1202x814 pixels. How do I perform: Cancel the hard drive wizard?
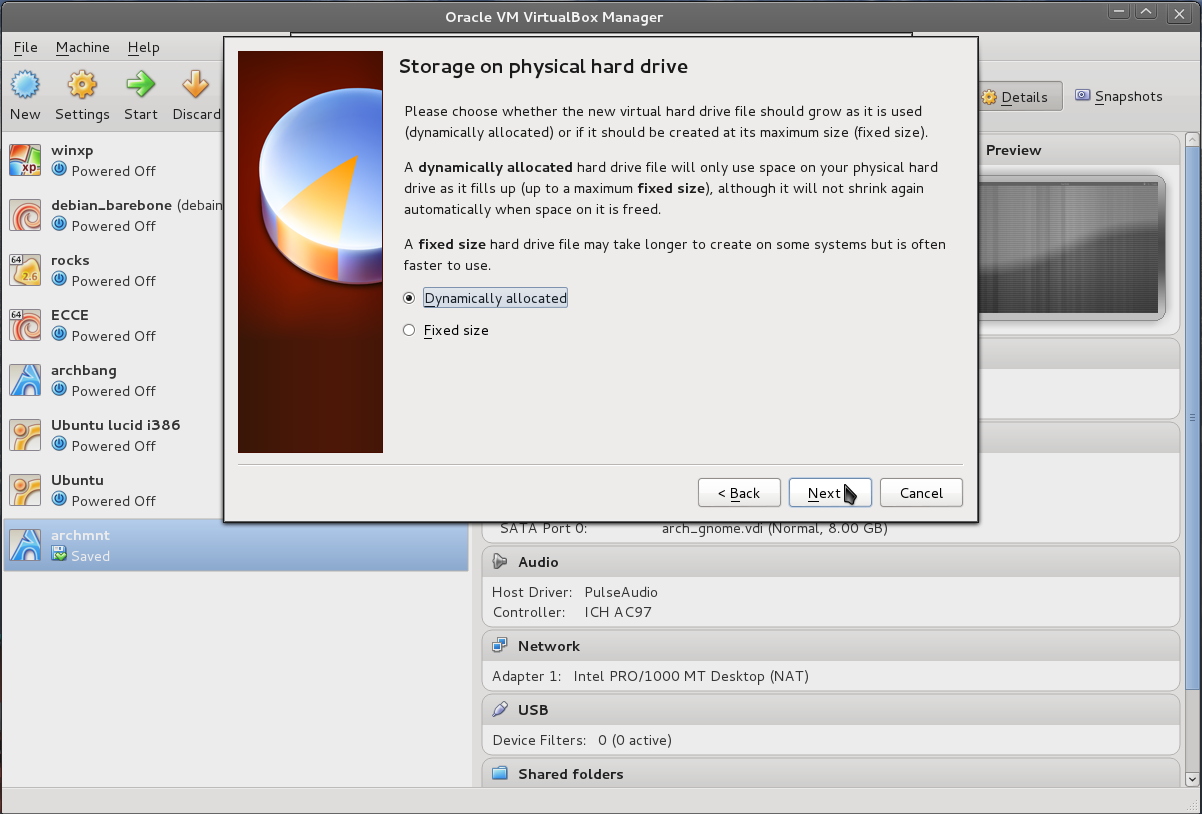coord(920,492)
